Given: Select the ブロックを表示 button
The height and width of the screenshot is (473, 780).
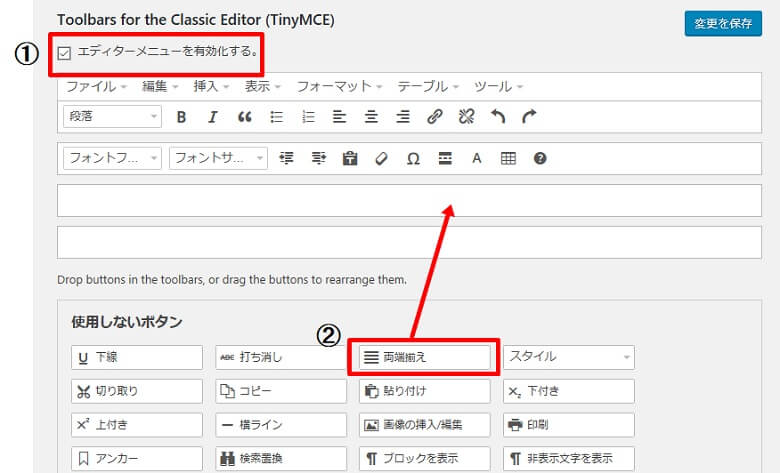Looking at the screenshot, I should click(x=424, y=459).
